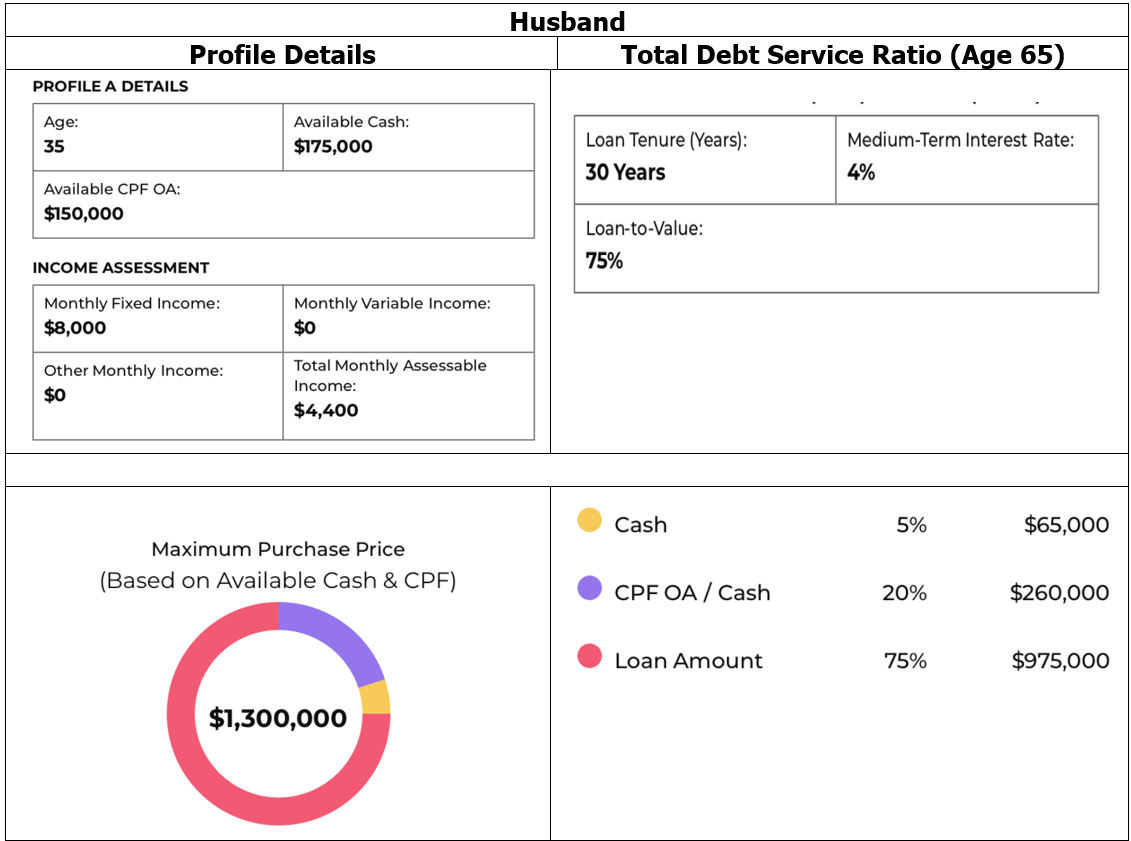Click the Profile Details column header
The width and height of the screenshot is (1131, 841).
282,54
